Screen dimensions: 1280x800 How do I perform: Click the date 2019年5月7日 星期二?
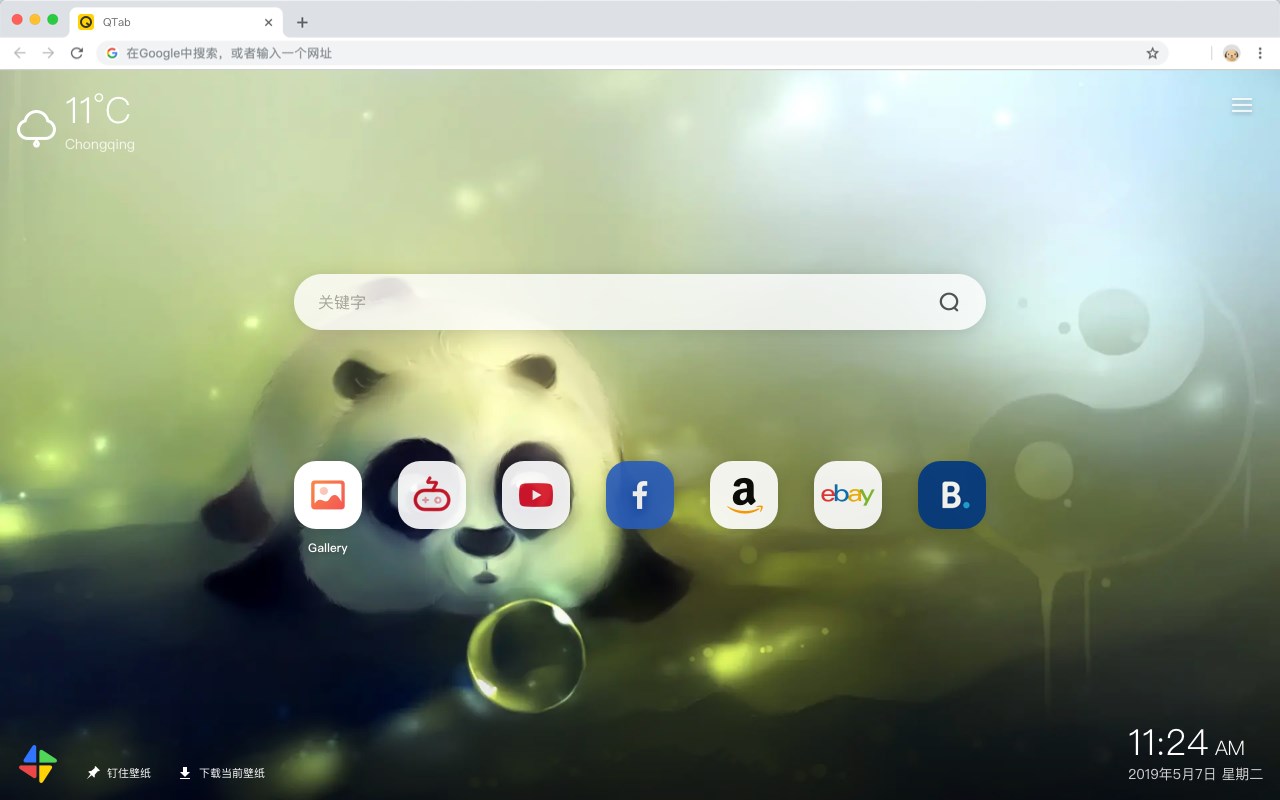pyautogui.click(x=1195, y=774)
